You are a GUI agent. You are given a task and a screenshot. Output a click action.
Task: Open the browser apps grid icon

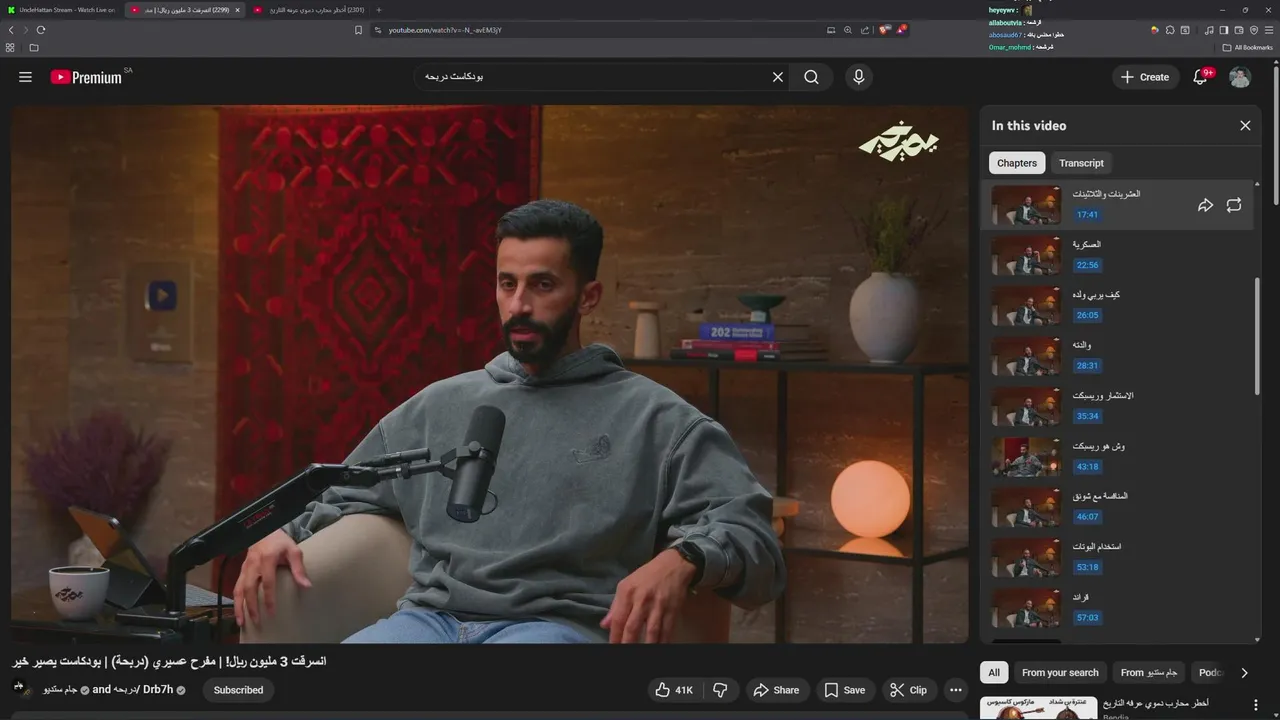[x=10, y=47]
